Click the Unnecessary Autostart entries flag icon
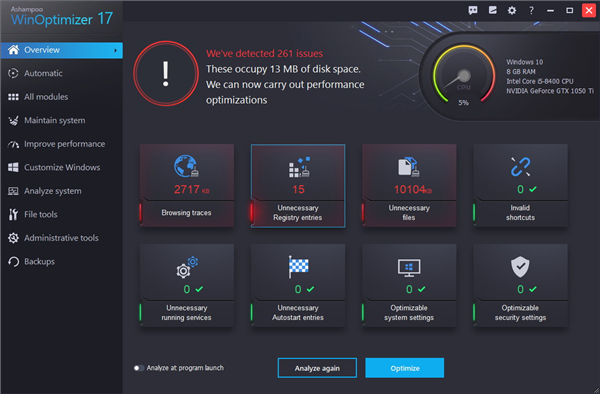The height and width of the screenshot is (394, 600). (298, 267)
